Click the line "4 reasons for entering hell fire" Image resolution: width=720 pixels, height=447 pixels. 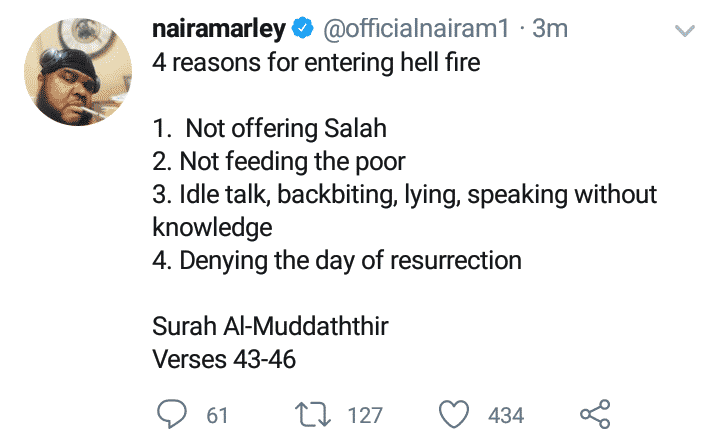pos(317,63)
